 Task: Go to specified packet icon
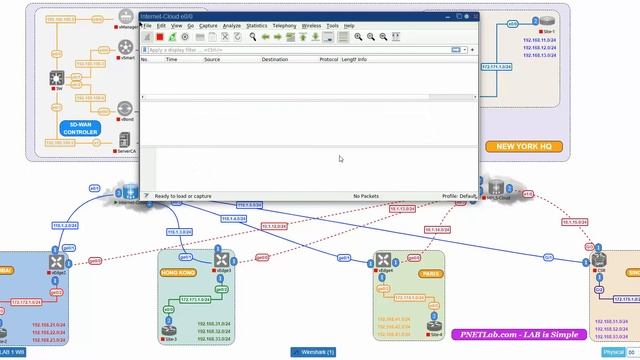290,37
